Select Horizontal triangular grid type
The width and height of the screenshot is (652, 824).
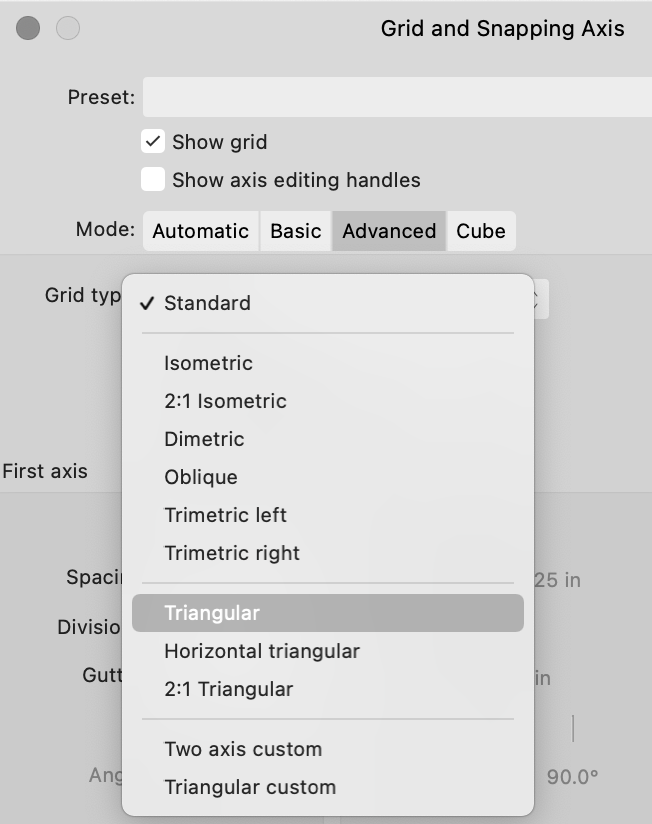click(x=260, y=651)
